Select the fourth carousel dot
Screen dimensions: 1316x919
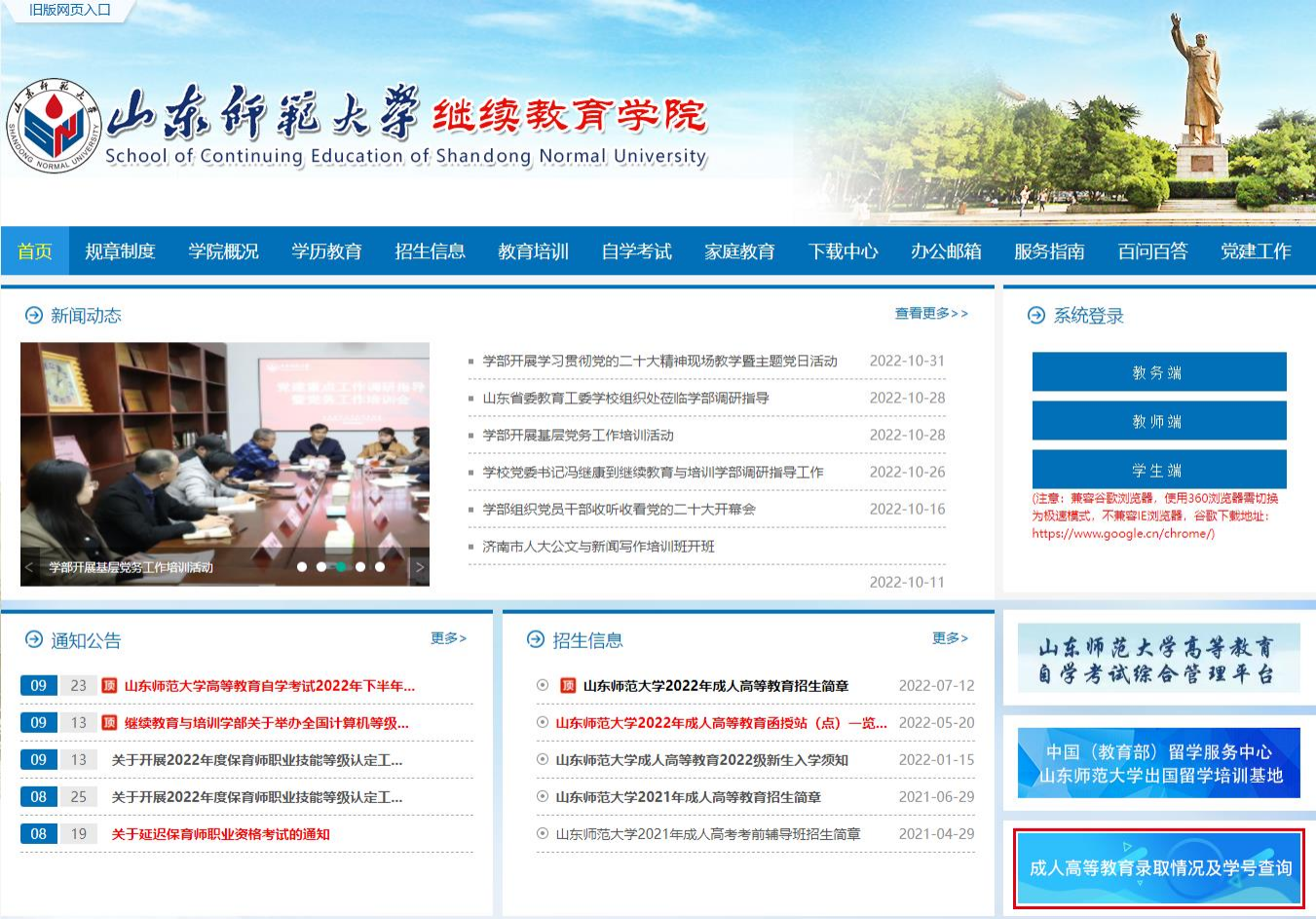(x=360, y=566)
